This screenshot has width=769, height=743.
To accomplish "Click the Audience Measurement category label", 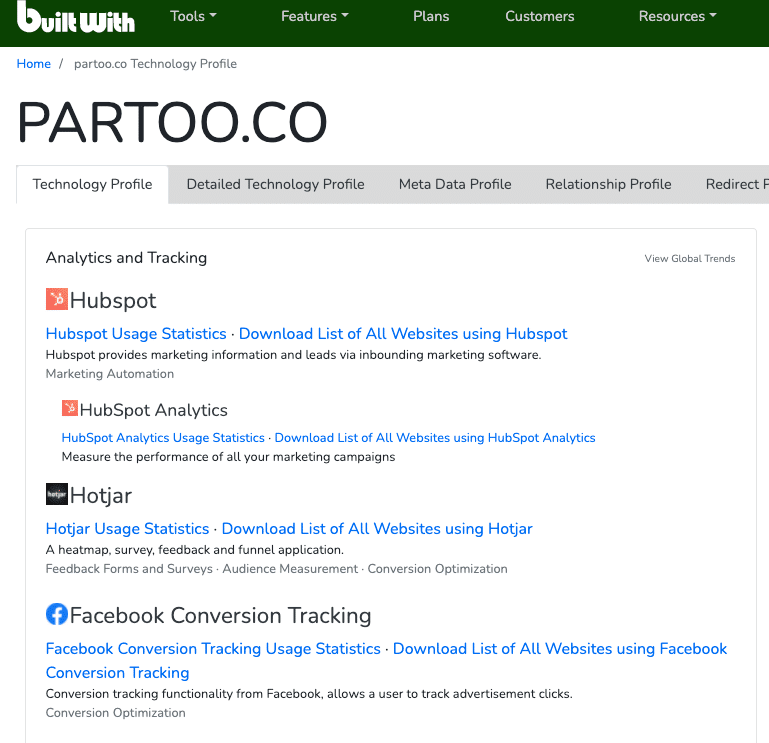I will [290, 569].
